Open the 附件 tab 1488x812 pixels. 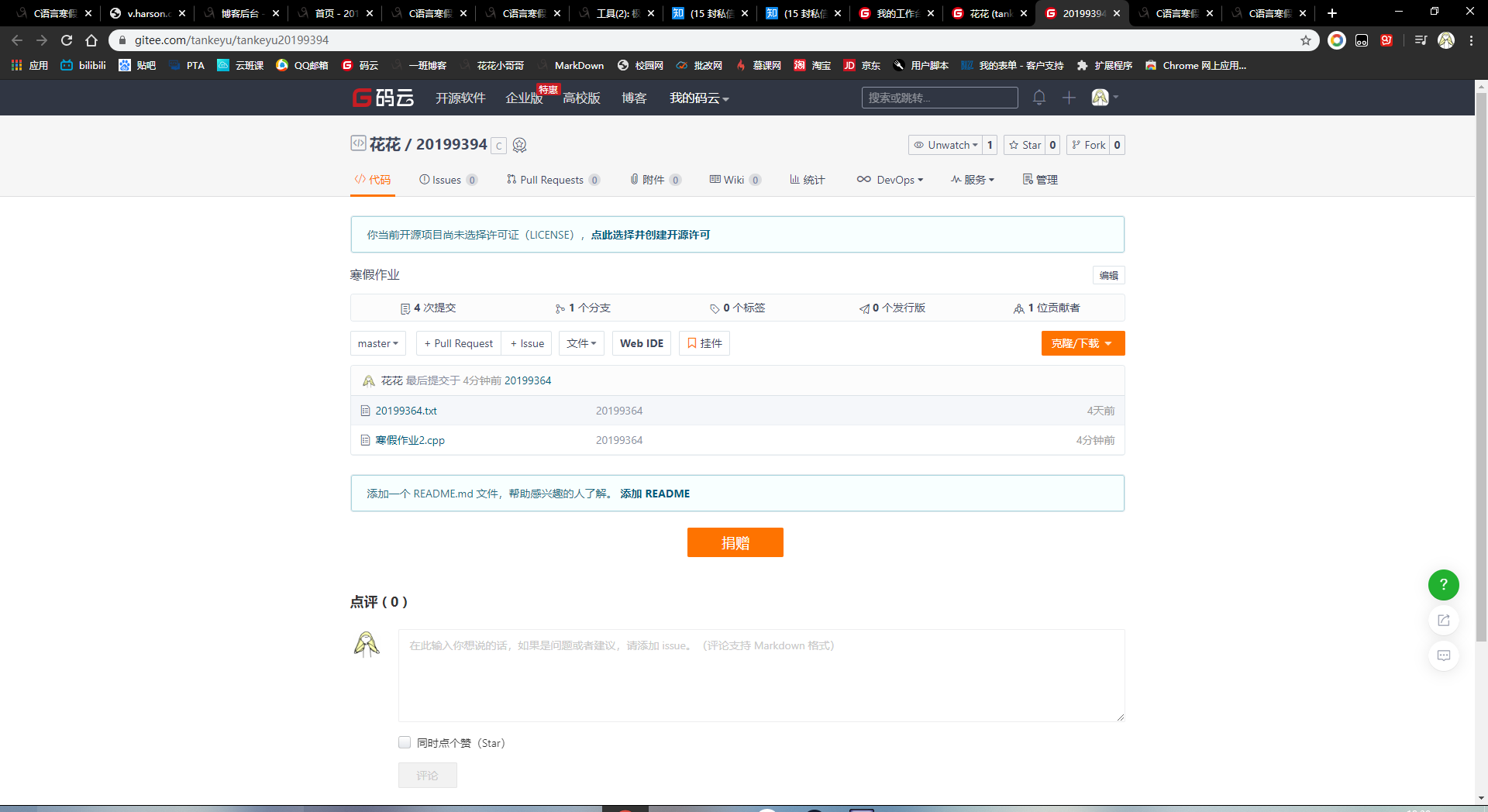coord(656,180)
